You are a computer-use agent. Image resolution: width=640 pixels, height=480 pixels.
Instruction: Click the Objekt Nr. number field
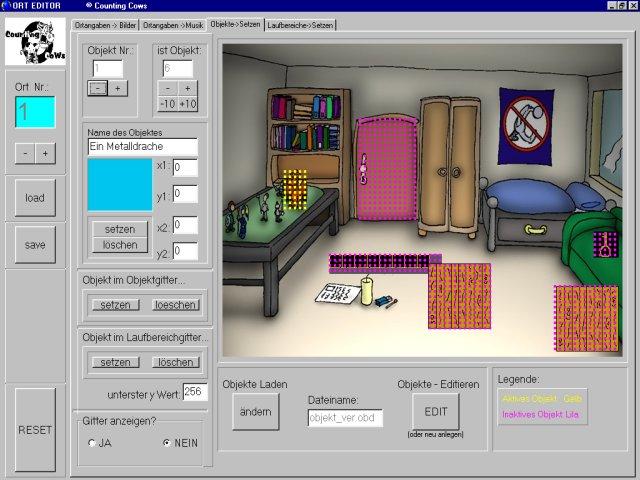coord(108,69)
